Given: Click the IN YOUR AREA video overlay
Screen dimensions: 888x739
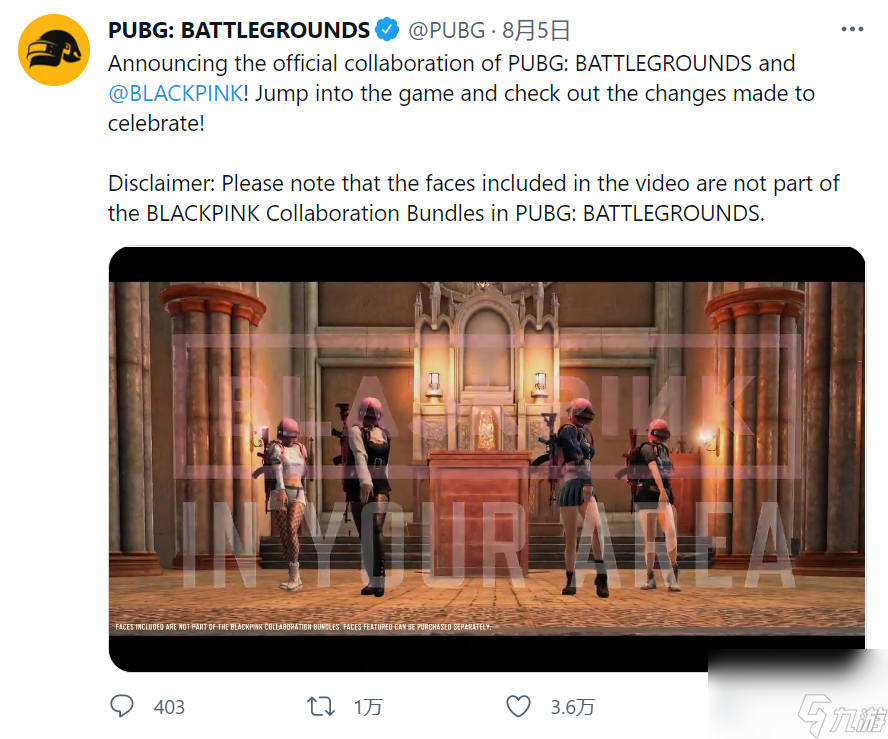Looking at the screenshot, I should (x=488, y=545).
